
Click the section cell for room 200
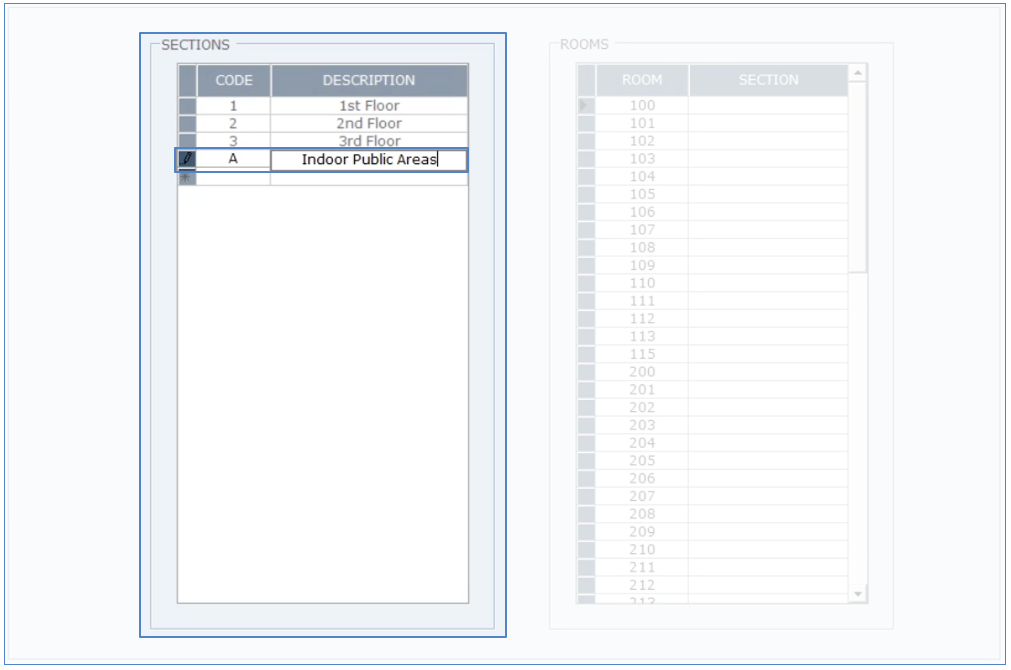click(768, 372)
